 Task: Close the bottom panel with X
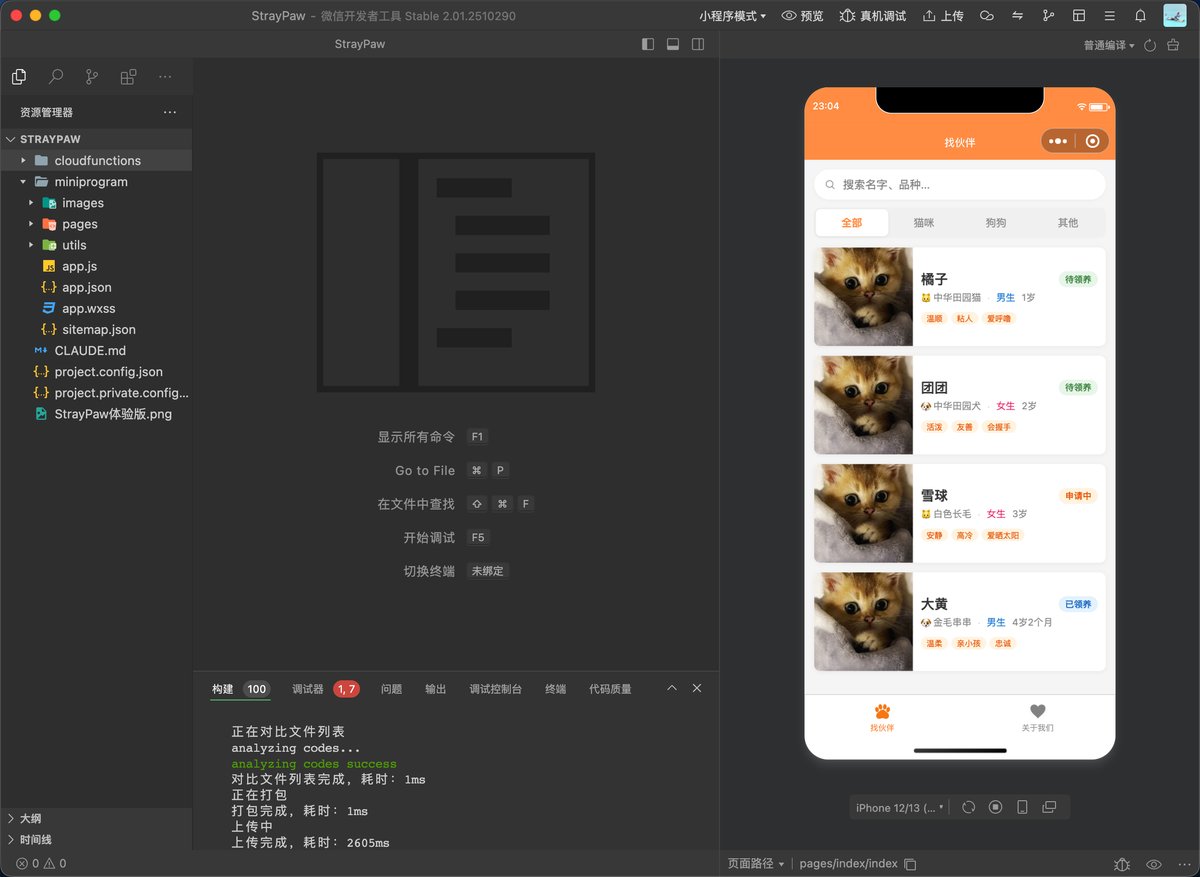[x=697, y=688]
